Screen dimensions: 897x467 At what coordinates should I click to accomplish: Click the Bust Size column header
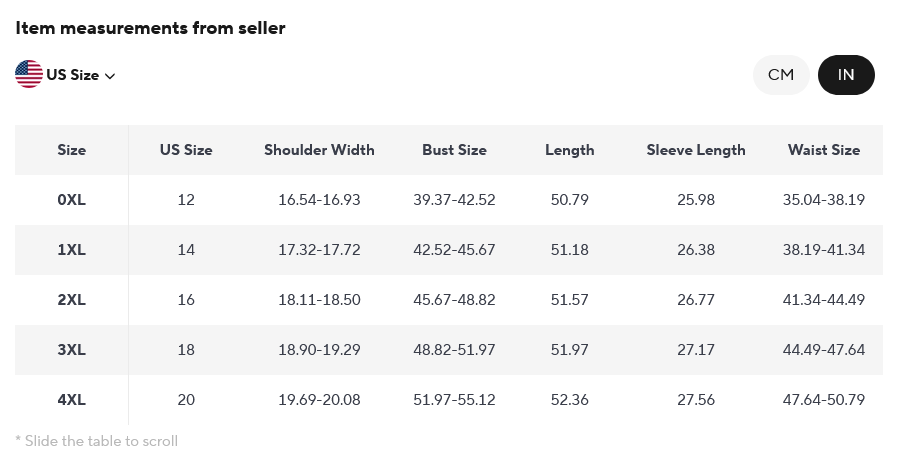click(454, 150)
